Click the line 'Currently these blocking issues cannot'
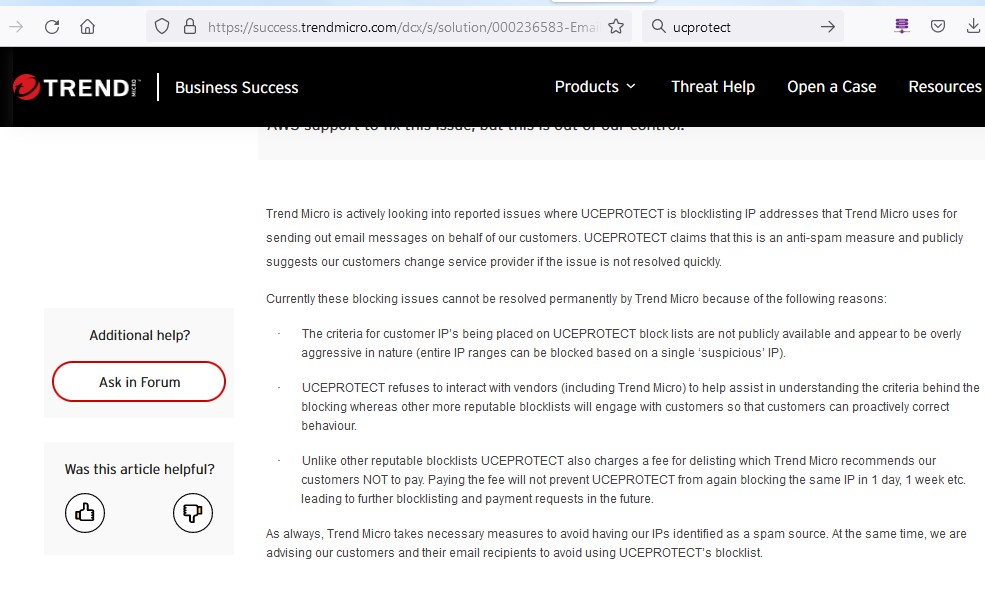985x612 pixels. 576,298
